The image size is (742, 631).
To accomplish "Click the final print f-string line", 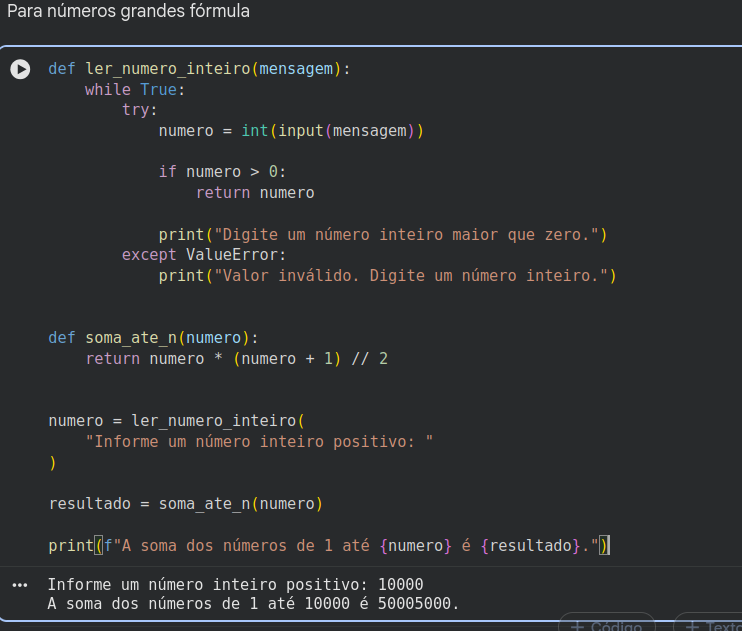I will click(329, 545).
